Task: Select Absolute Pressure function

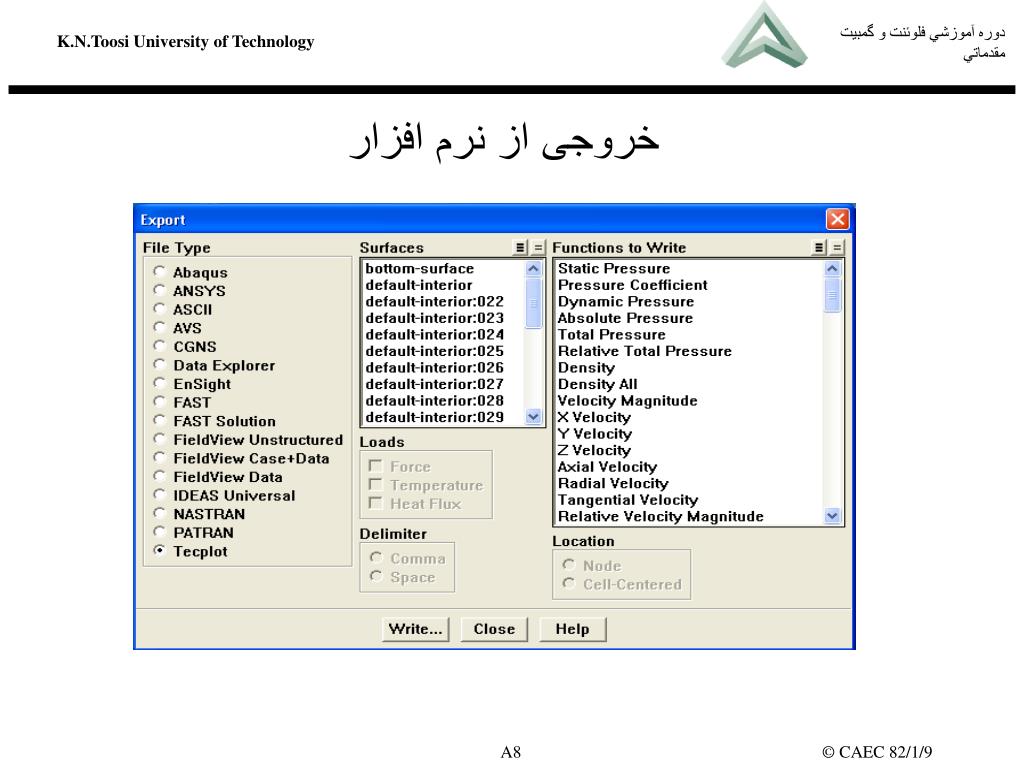Action: pyautogui.click(x=689, y=318)
